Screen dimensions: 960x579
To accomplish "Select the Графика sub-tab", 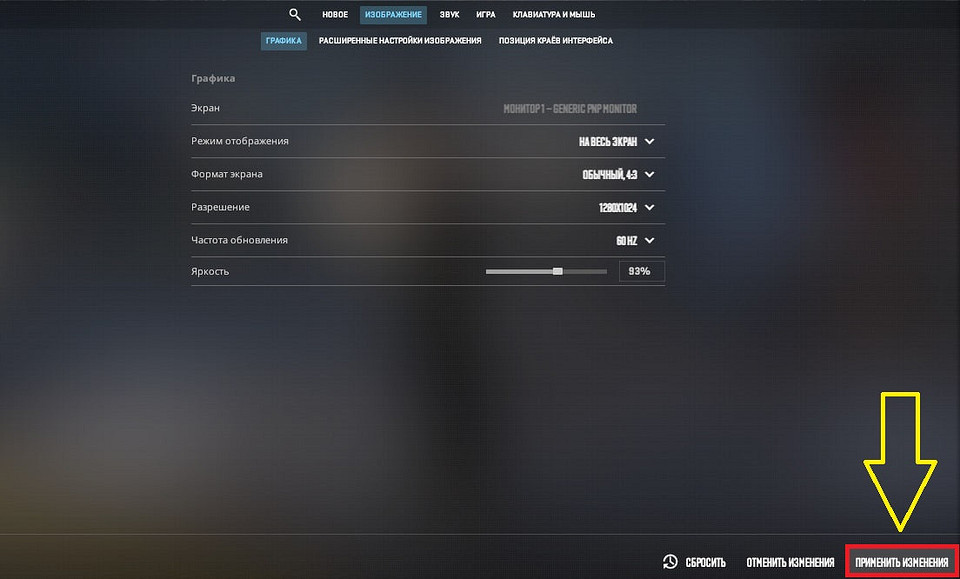I will [x=284, y=41].
